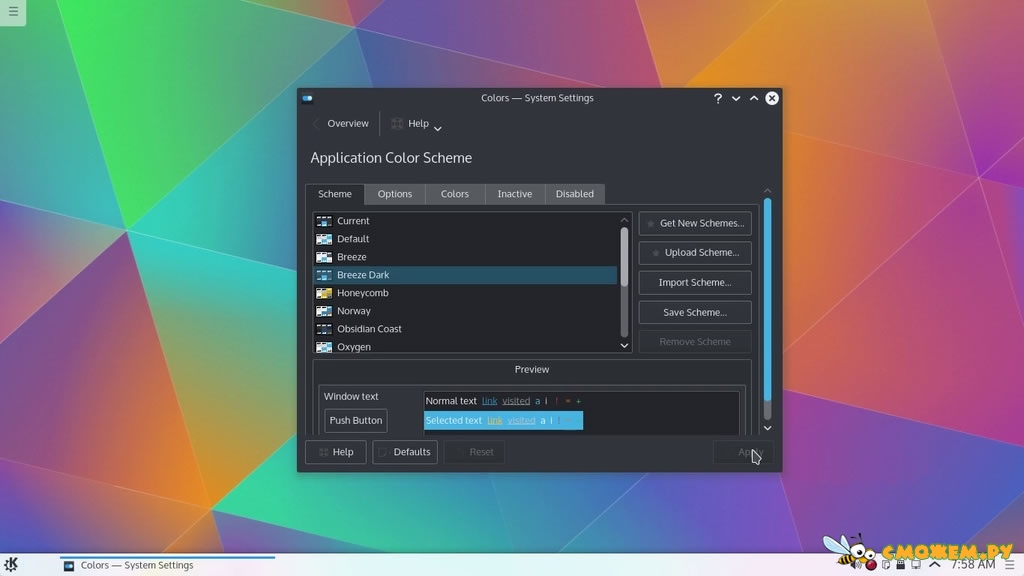1024x576 pixels.
Task: Click the preview Push Button
Action: [x=356, y=421]
